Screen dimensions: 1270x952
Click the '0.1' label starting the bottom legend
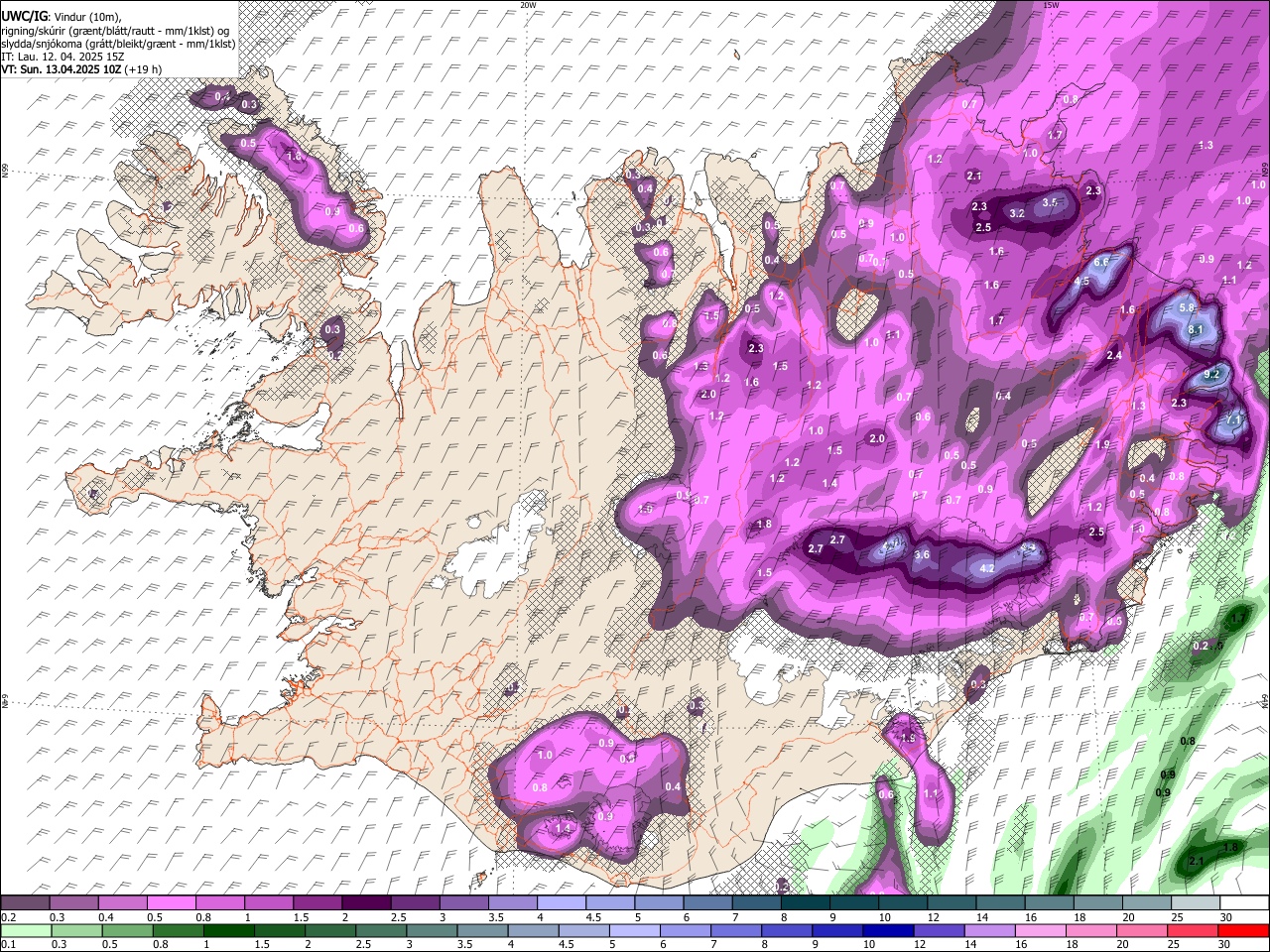8,944
